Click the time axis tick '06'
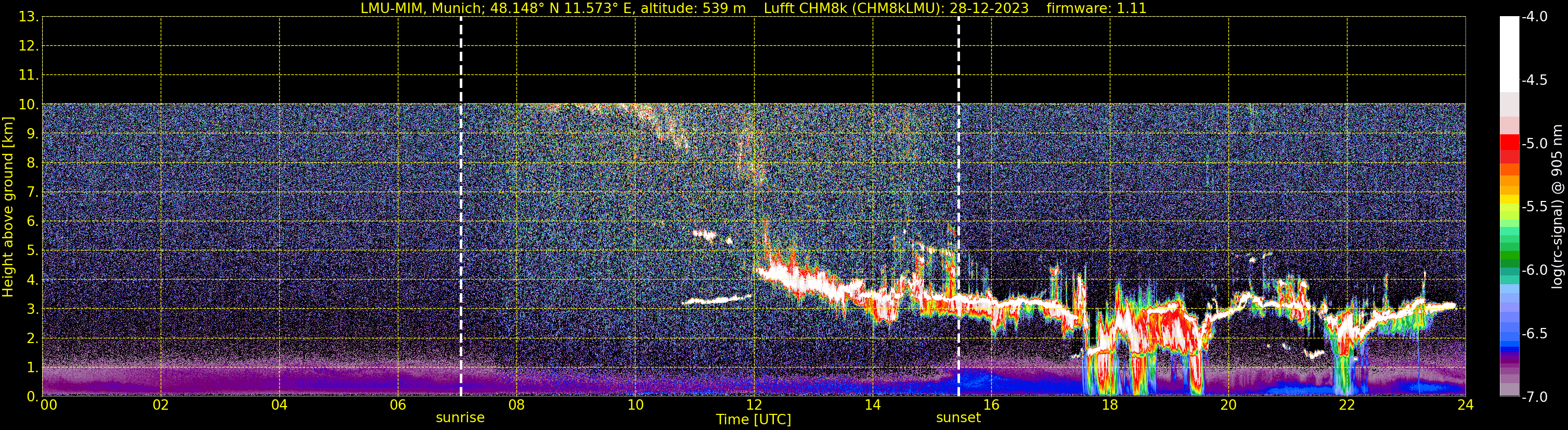 (x=398, y=405)
